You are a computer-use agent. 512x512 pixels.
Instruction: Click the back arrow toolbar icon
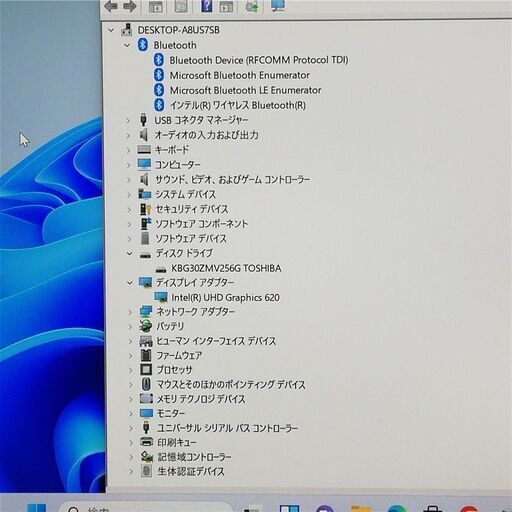pyautogui.click(x=111, y=6)
